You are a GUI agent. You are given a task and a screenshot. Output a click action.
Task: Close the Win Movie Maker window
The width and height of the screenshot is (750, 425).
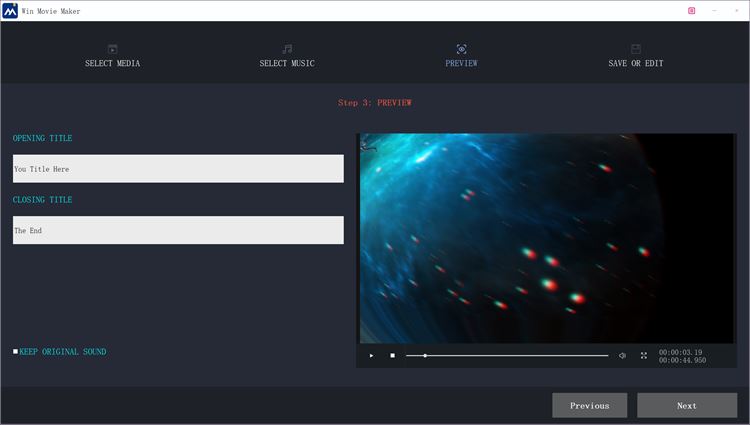pyautogui.click(x=737, y=11)
